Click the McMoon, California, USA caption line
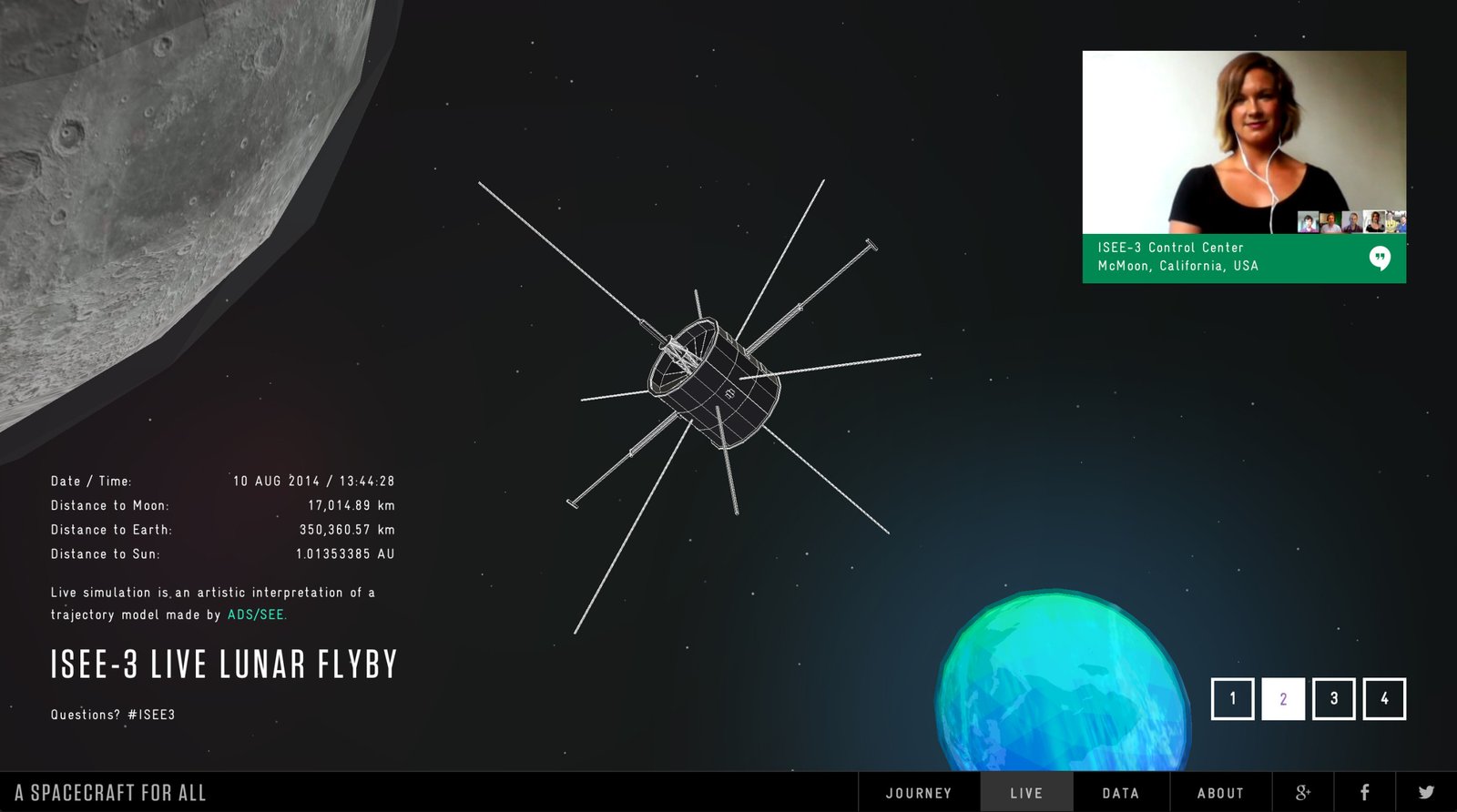Image resolution: width=1457 pixels, height=812 pixels. tap(1177, 266)
